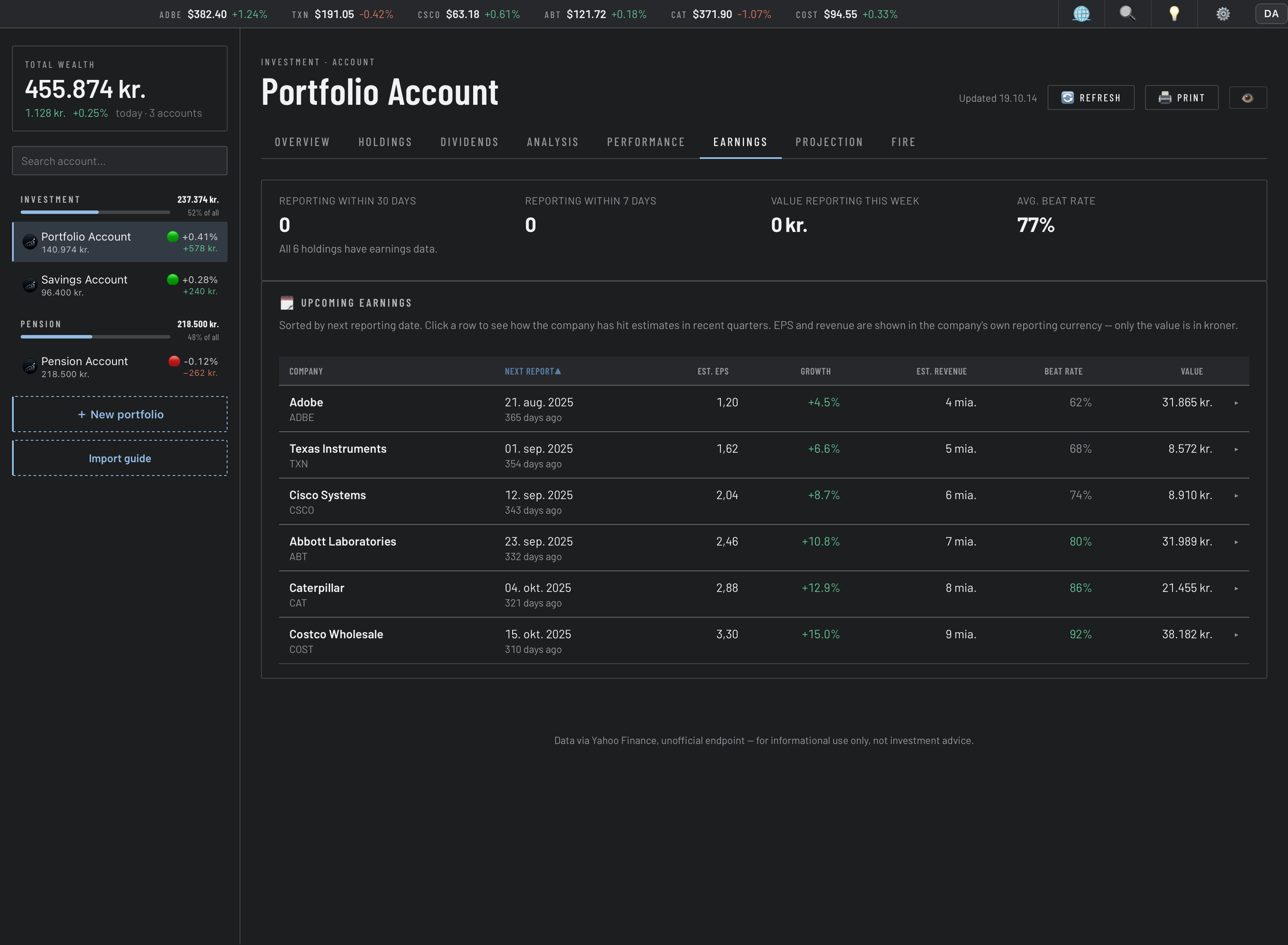Sort by the Value column header

pyautogui.click(x=1192, y=371)
